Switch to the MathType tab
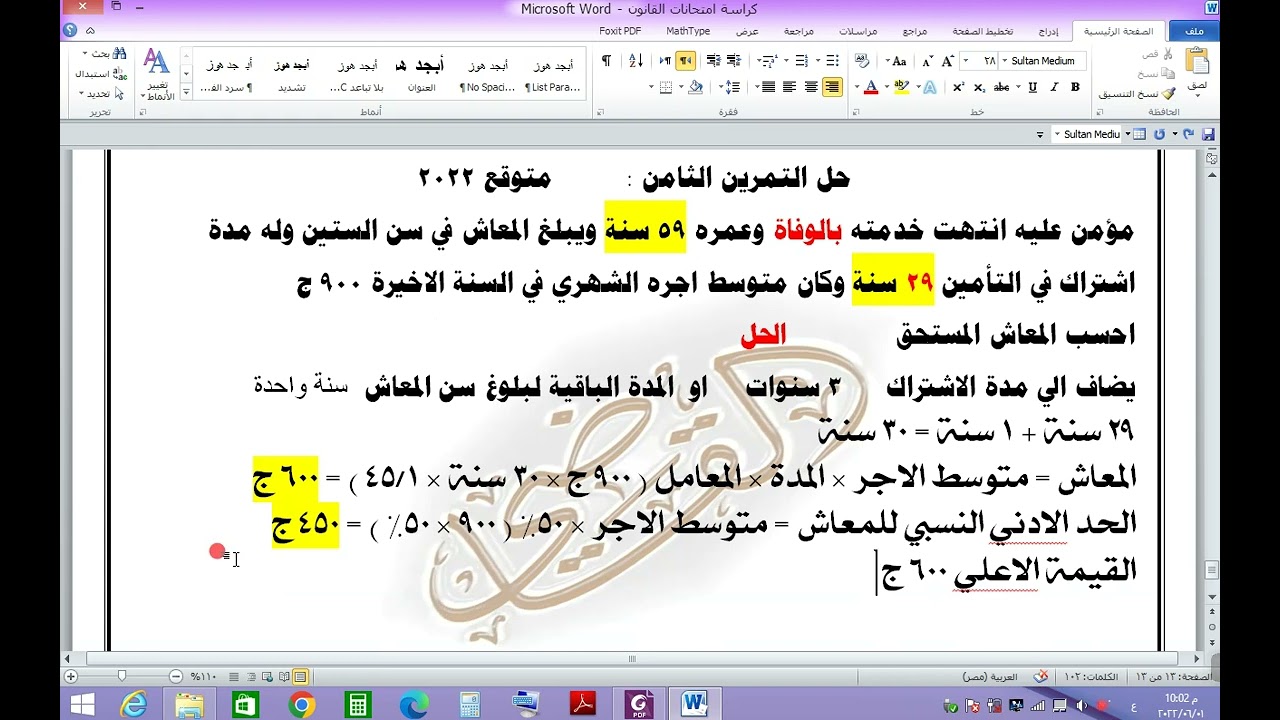The image size is (1280, 720). 688,31
